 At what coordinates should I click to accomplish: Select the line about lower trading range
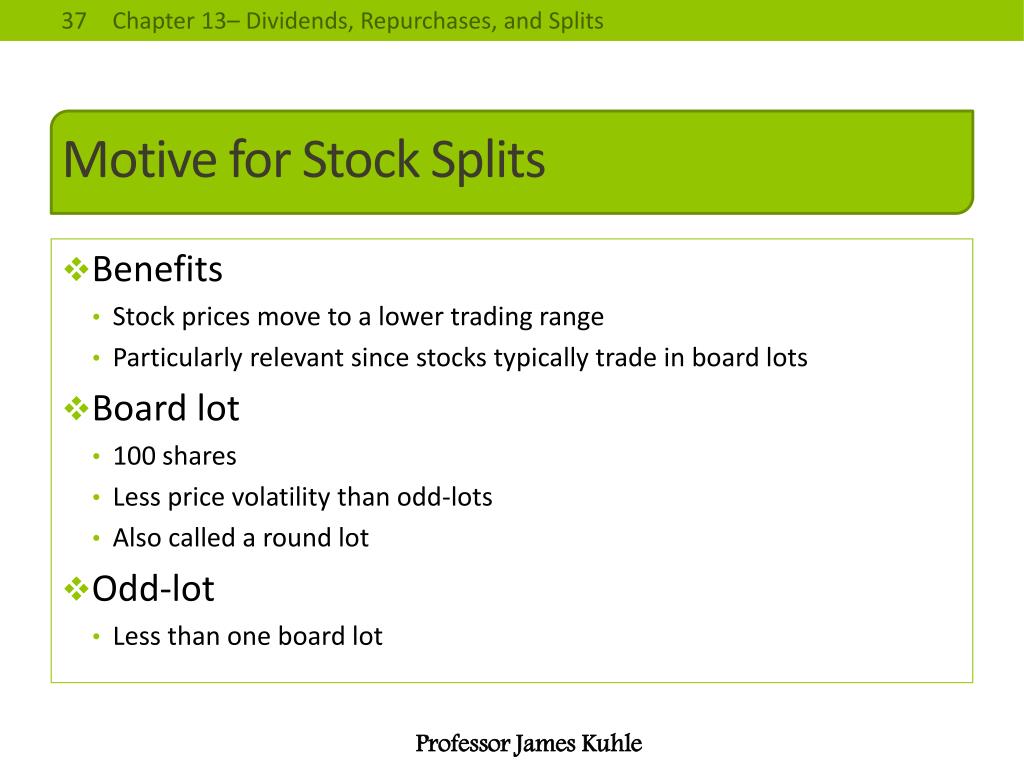pyautogui.click(x=358, y=317)
